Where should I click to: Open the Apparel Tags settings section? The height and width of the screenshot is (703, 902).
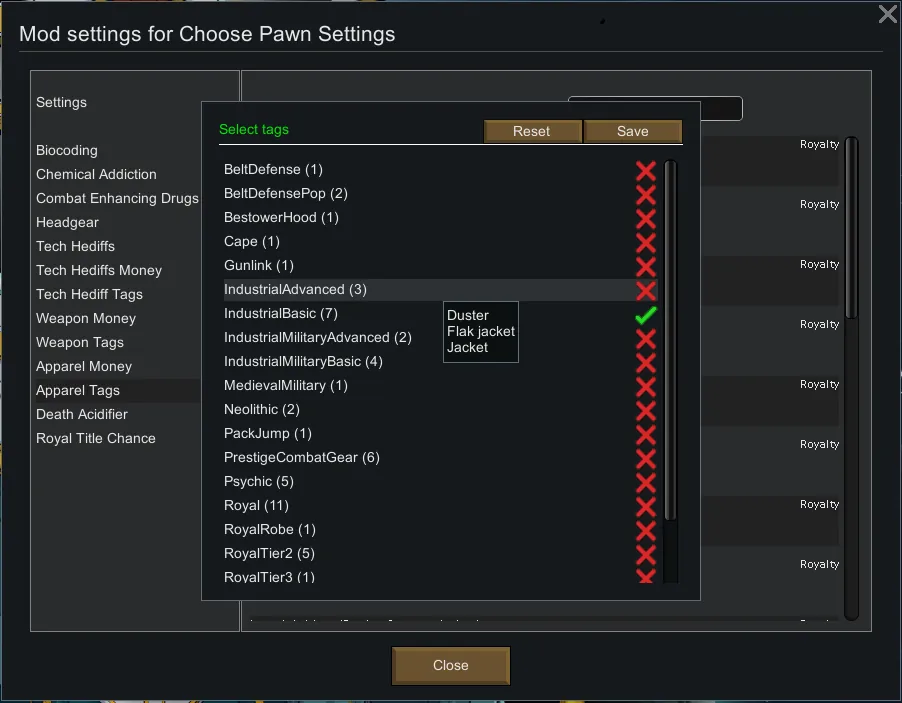coord(78,390)
